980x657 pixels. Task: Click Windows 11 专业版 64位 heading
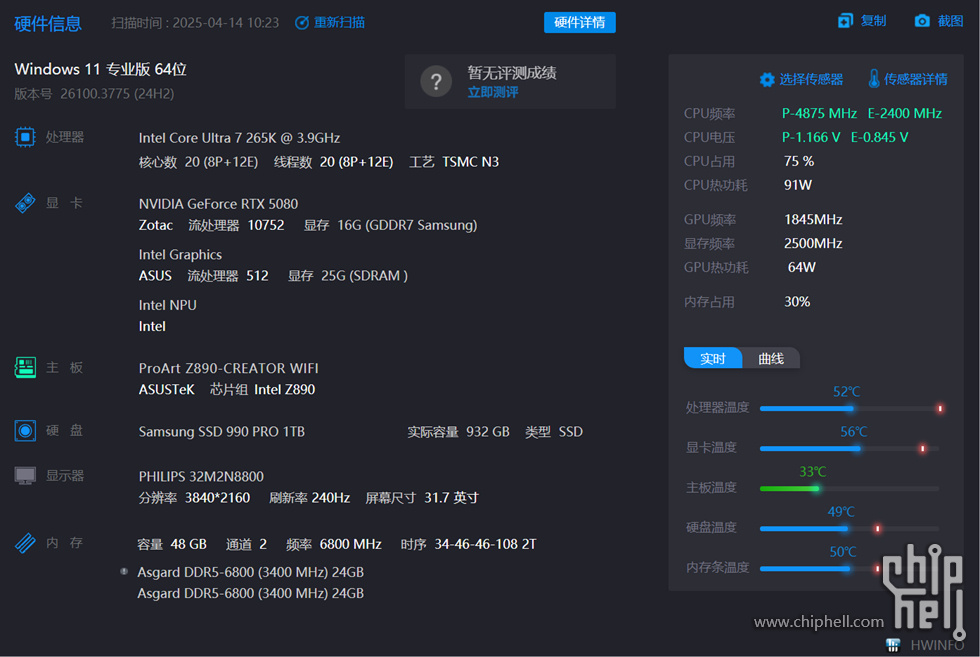click(101, 69)
